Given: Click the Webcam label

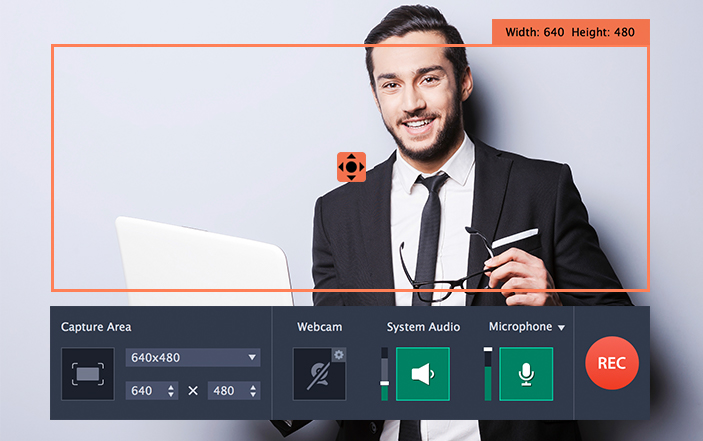Looking at the screenshot, I should click(320, 327).
